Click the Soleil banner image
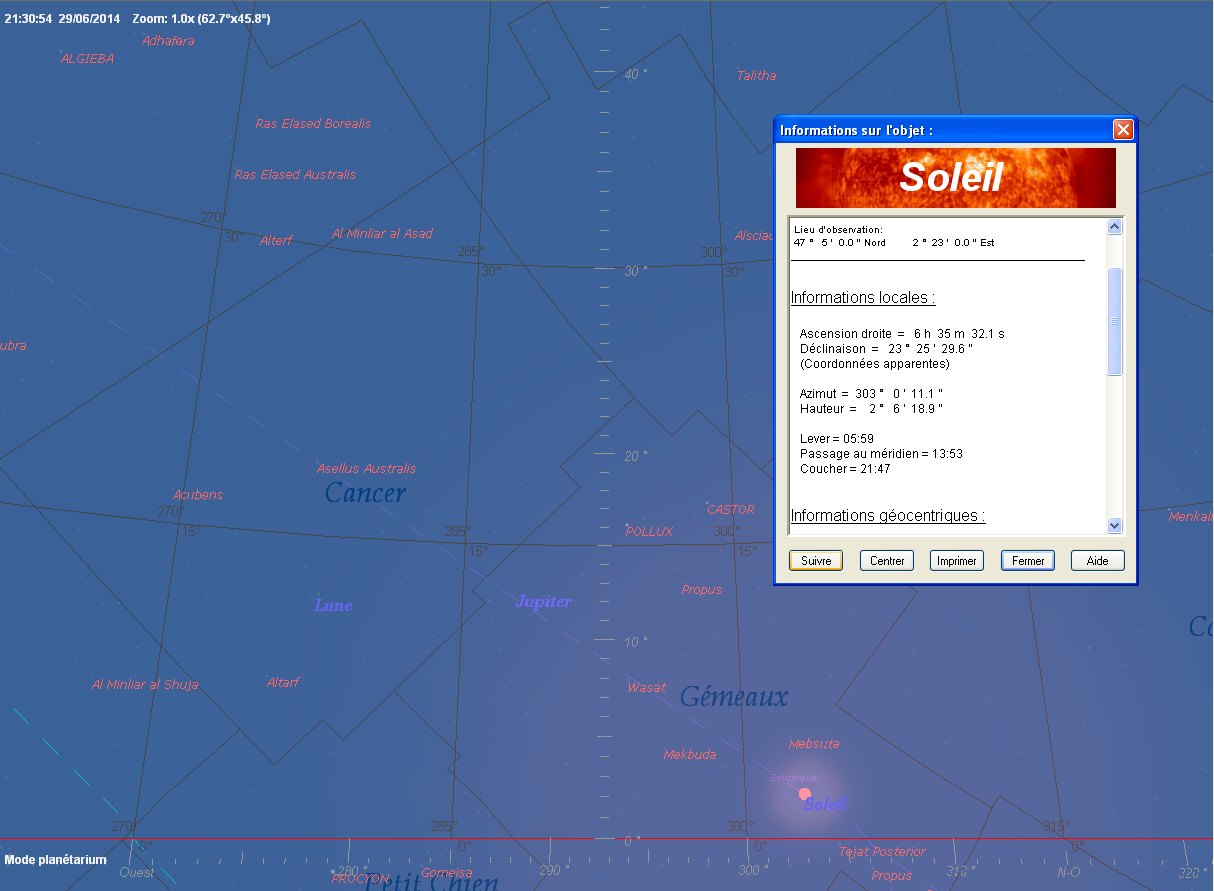 955,177
